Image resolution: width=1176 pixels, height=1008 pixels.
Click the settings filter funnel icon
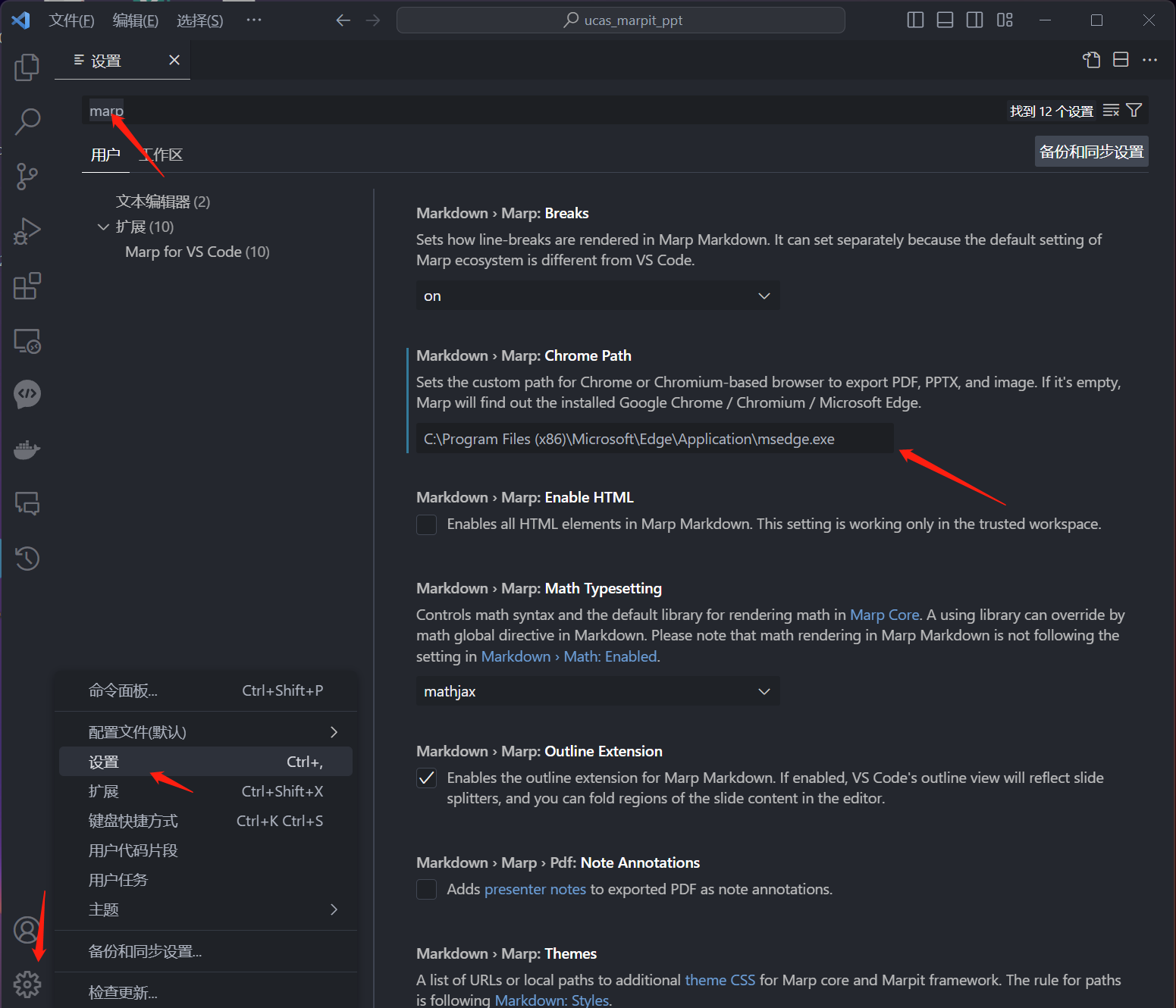pos(1134,111)
